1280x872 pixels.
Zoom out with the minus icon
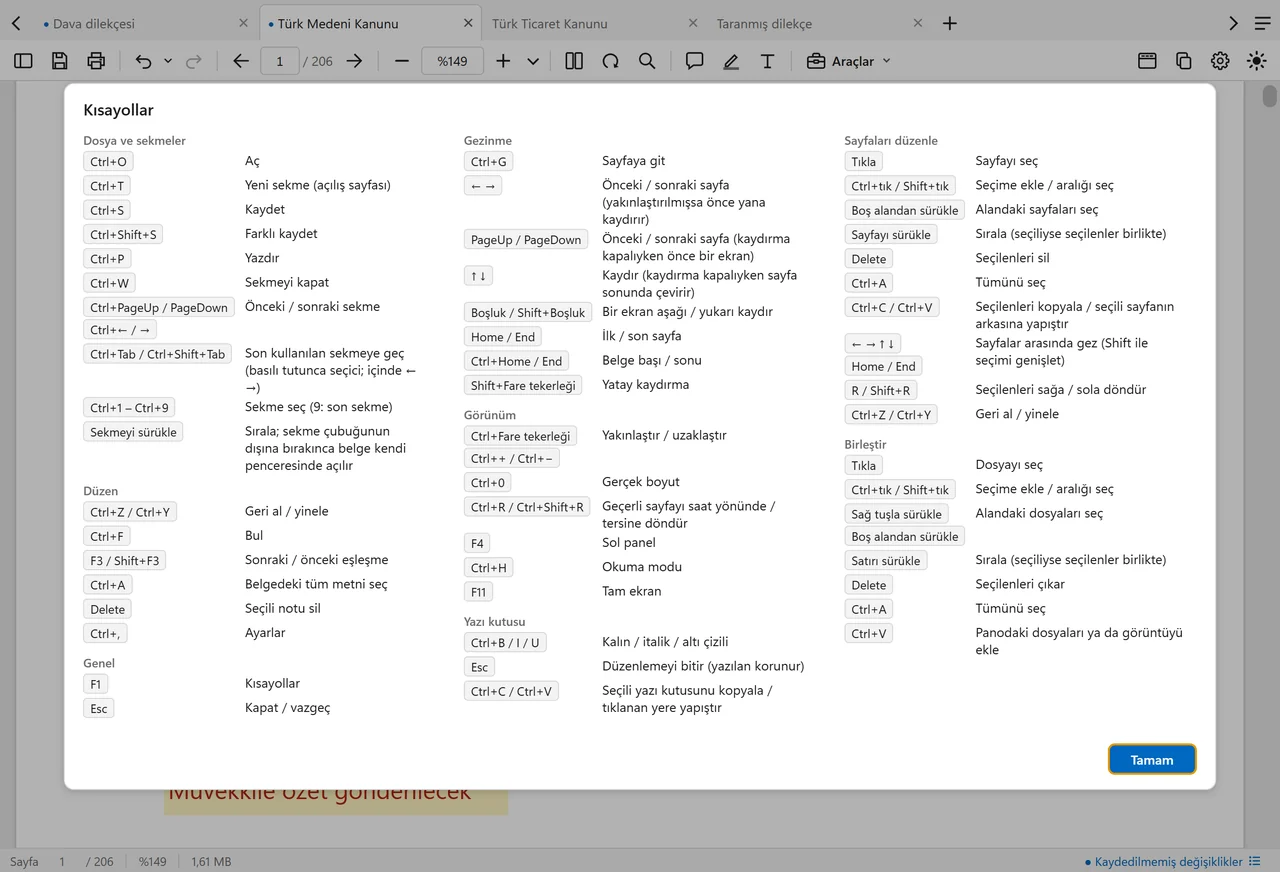click(402, 61)
